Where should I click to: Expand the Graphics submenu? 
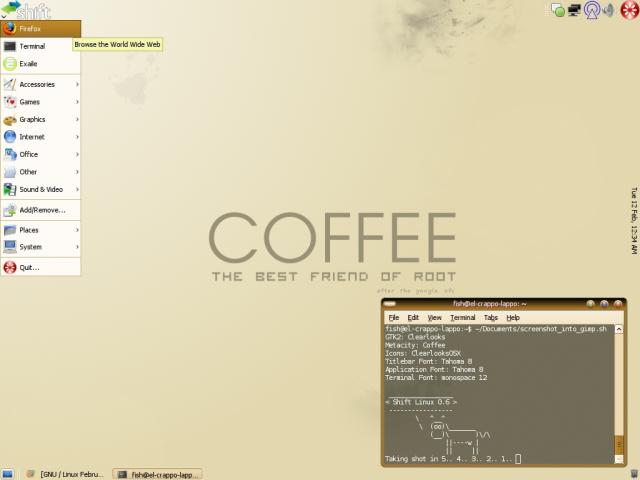40,120
